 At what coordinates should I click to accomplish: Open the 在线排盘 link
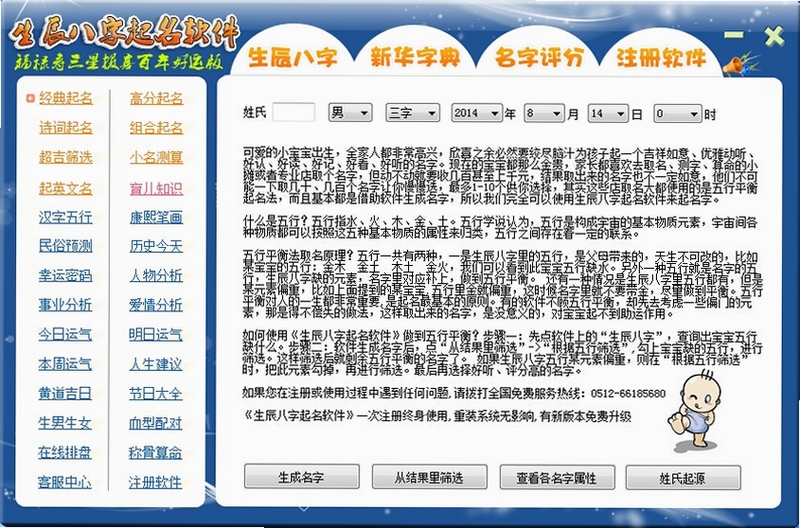pos(64,452)
